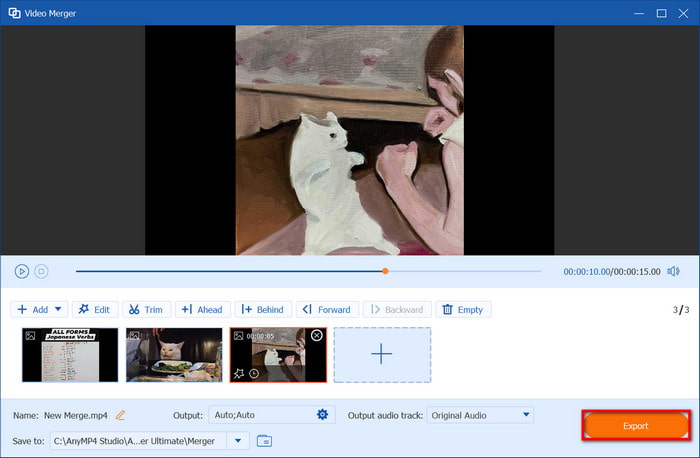Open the Edit tool
The image size is (700, 458).
(95, 309)
